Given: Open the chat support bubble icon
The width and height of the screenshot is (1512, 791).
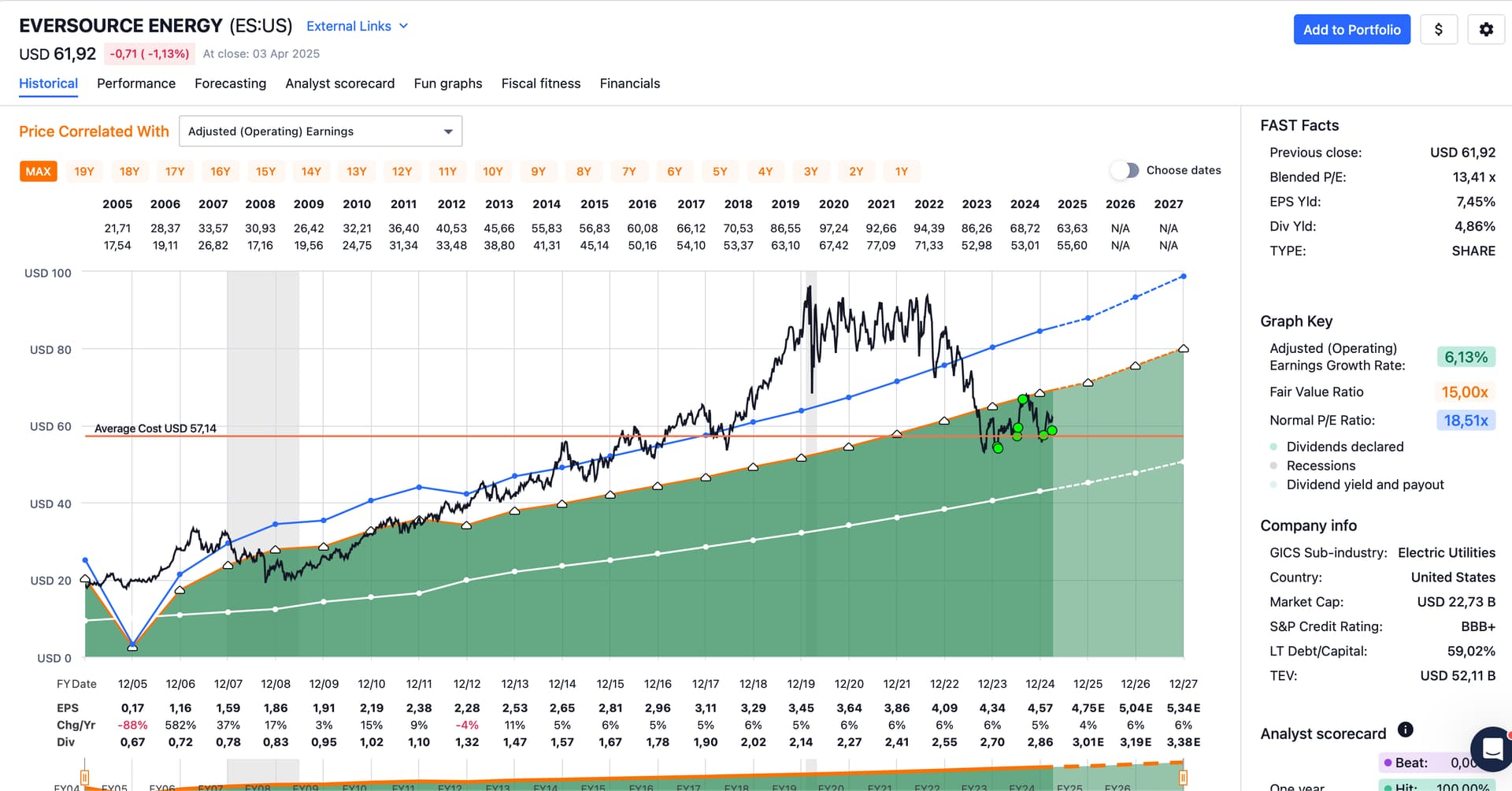Looking at the screenshot, I should tap(1492, 749).
